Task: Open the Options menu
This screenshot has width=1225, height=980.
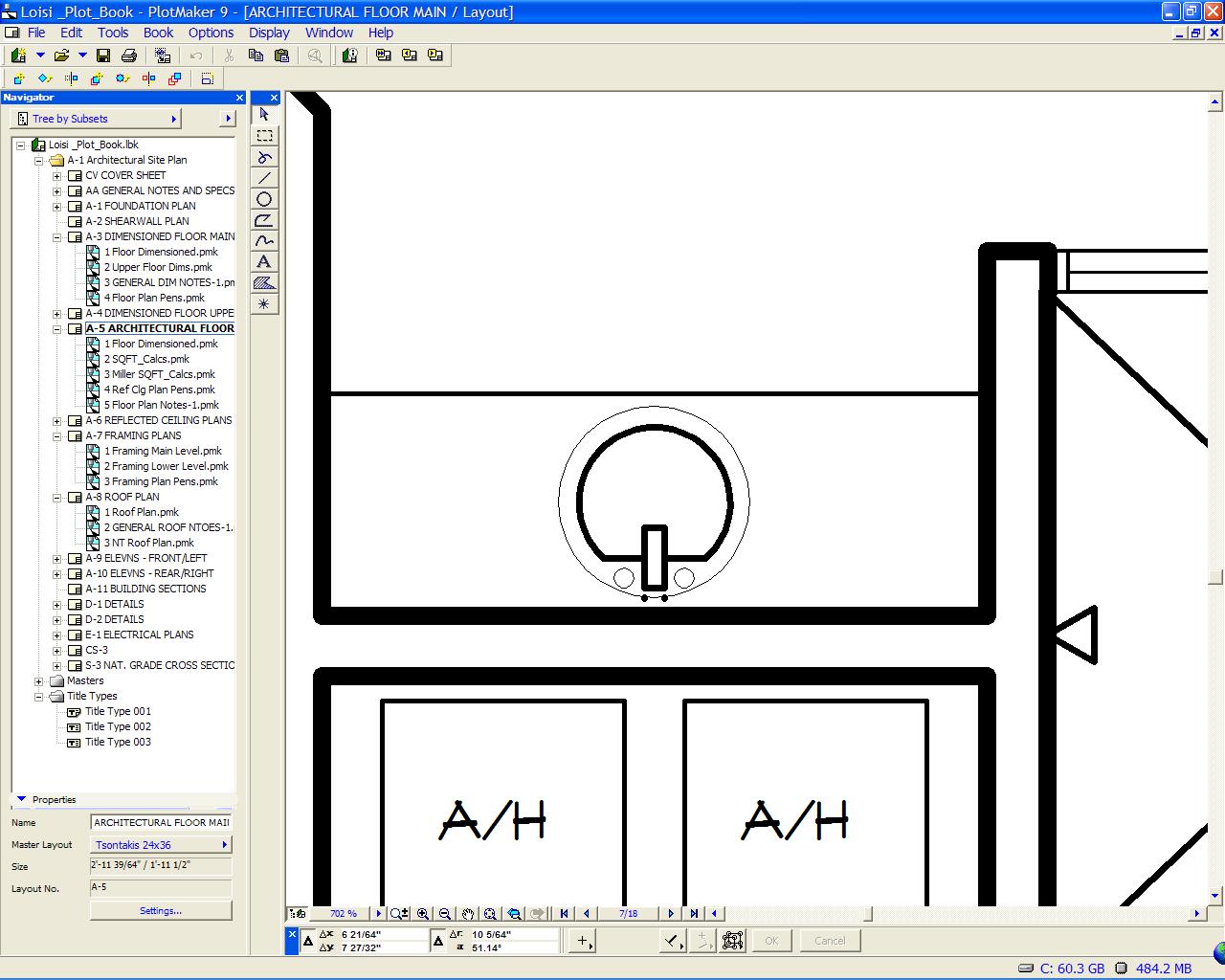Action: pos(211,32)
